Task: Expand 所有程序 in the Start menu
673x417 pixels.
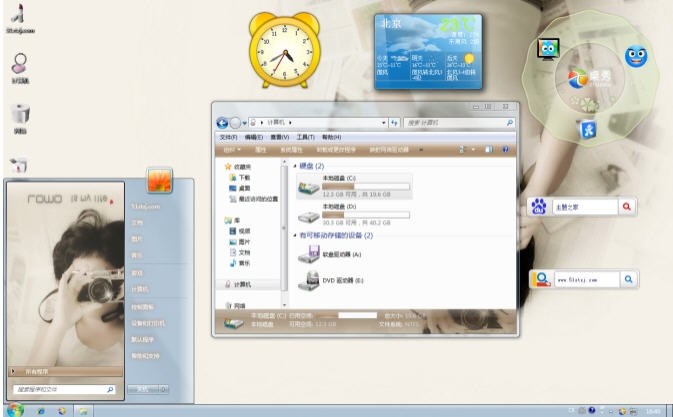Action: (65, 372)
